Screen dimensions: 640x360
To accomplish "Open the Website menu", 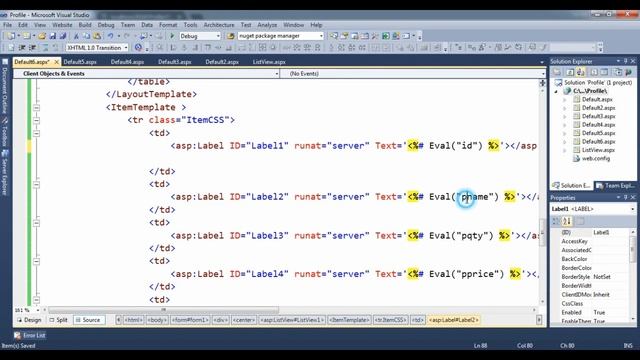I will pyautogui.click(x=62, y=25).
